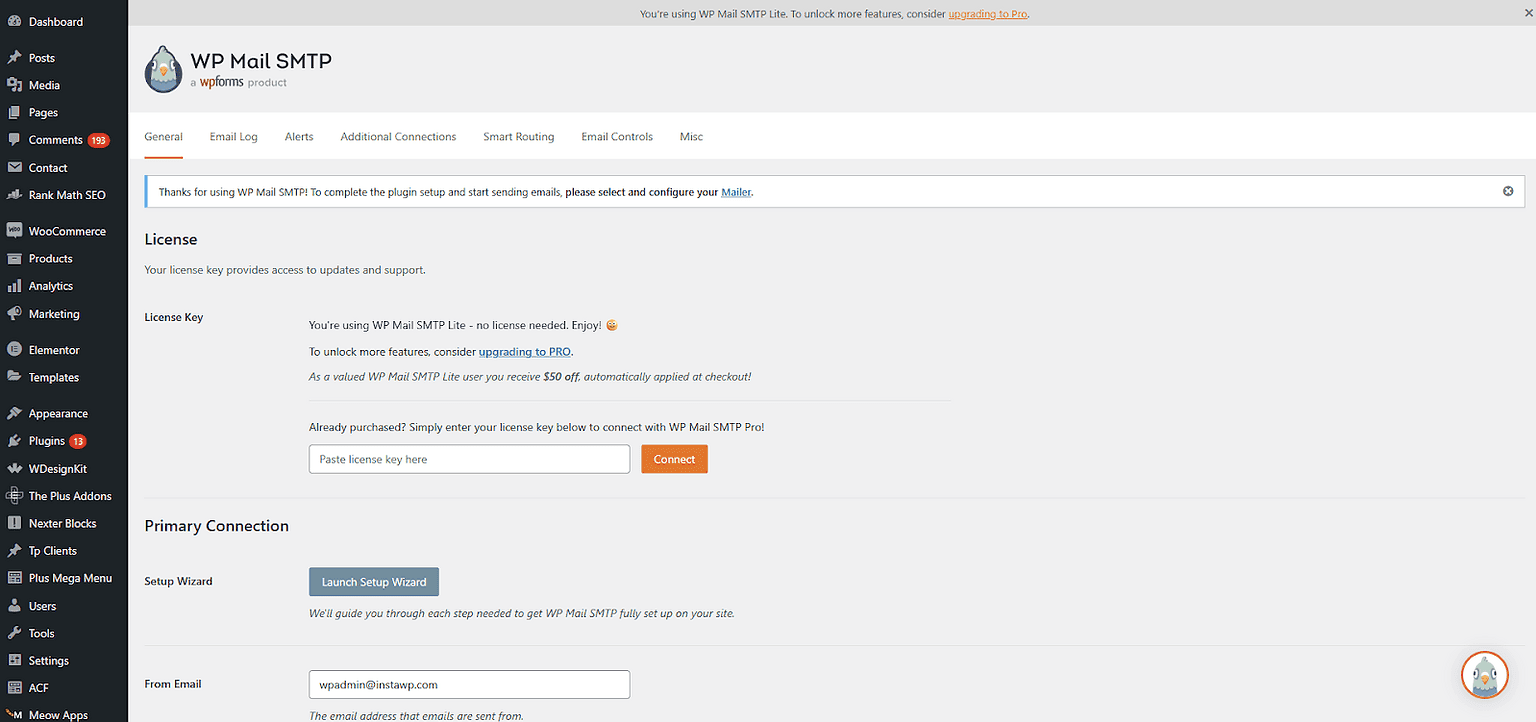
Task: Open the WP Mail SMTP chat bird icon
Action: 1484,675
